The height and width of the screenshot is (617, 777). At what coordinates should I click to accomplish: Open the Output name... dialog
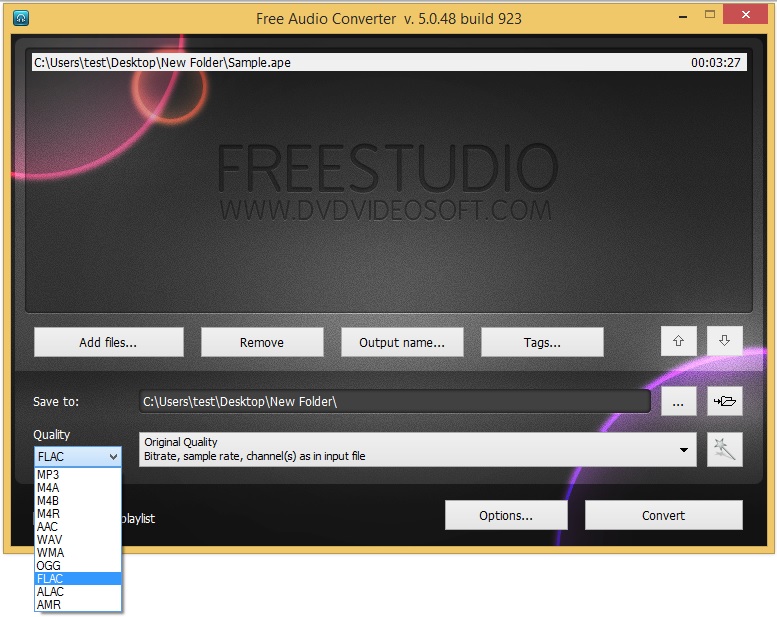click(x=402, y=342)
